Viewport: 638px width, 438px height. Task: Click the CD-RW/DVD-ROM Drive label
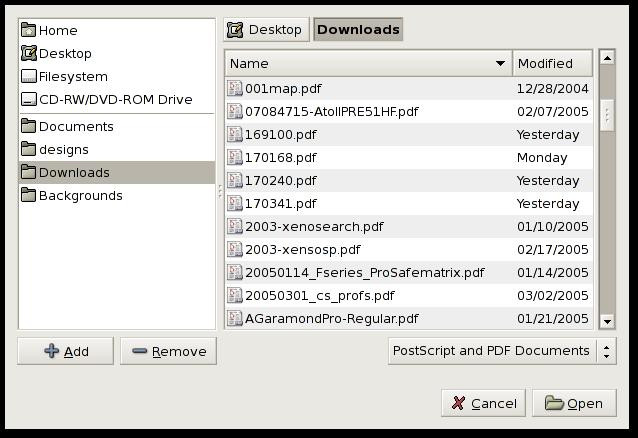tap(116, 99)
